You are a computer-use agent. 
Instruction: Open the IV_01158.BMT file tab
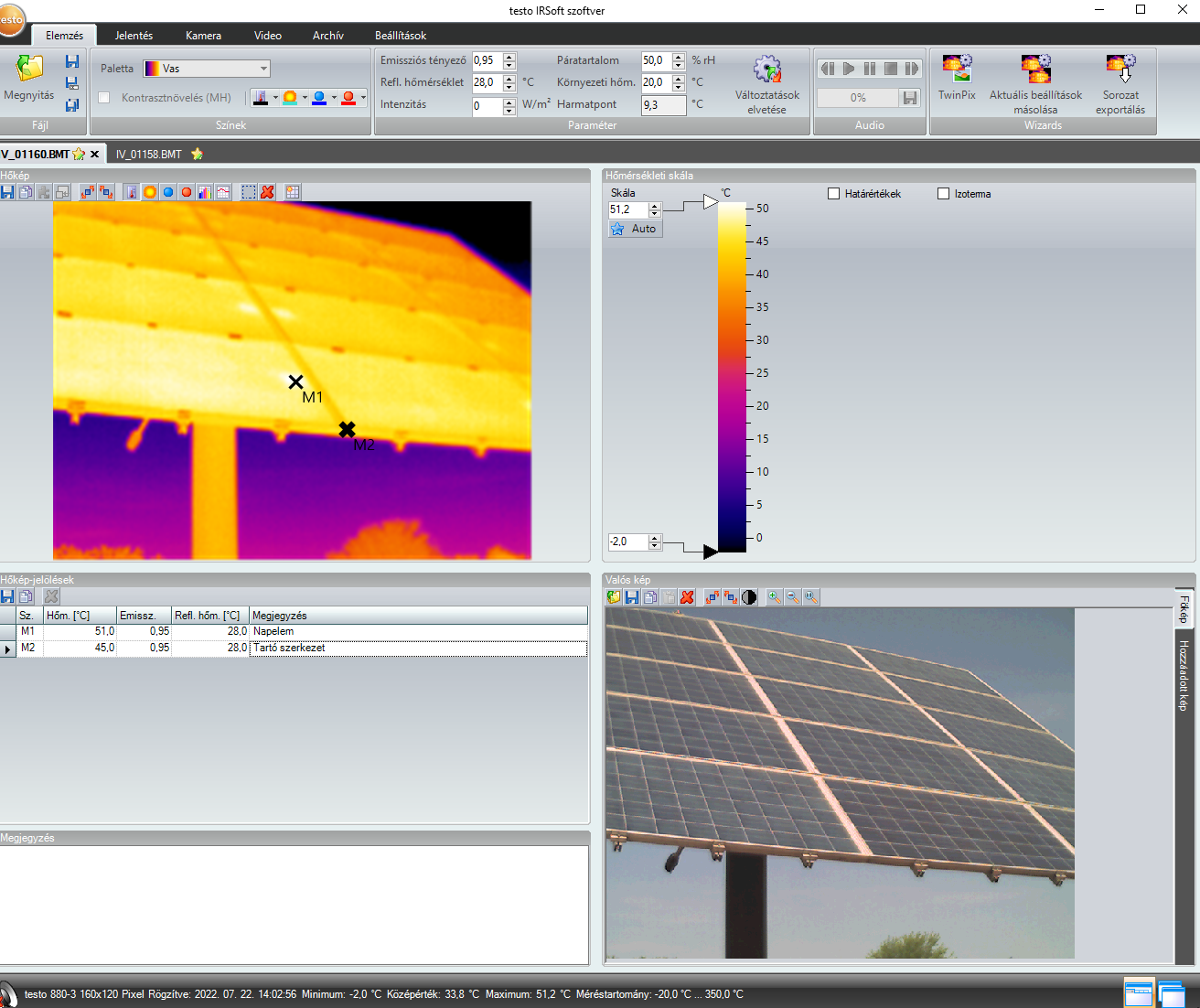[149, 155]
